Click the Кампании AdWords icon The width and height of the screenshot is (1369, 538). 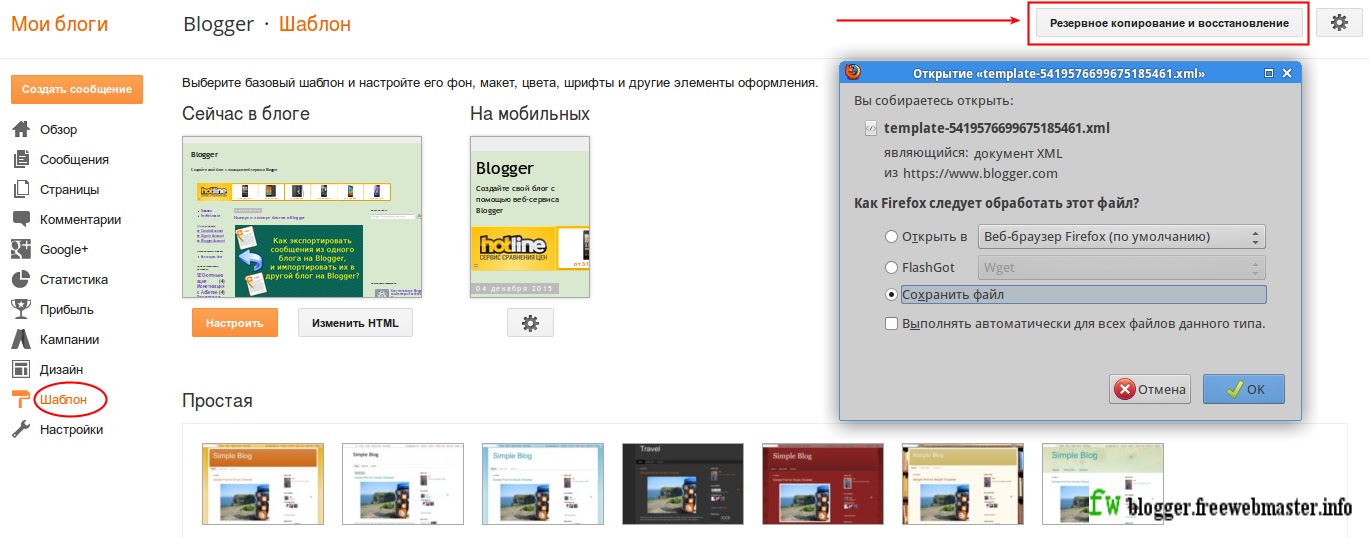tap(21, 339)
